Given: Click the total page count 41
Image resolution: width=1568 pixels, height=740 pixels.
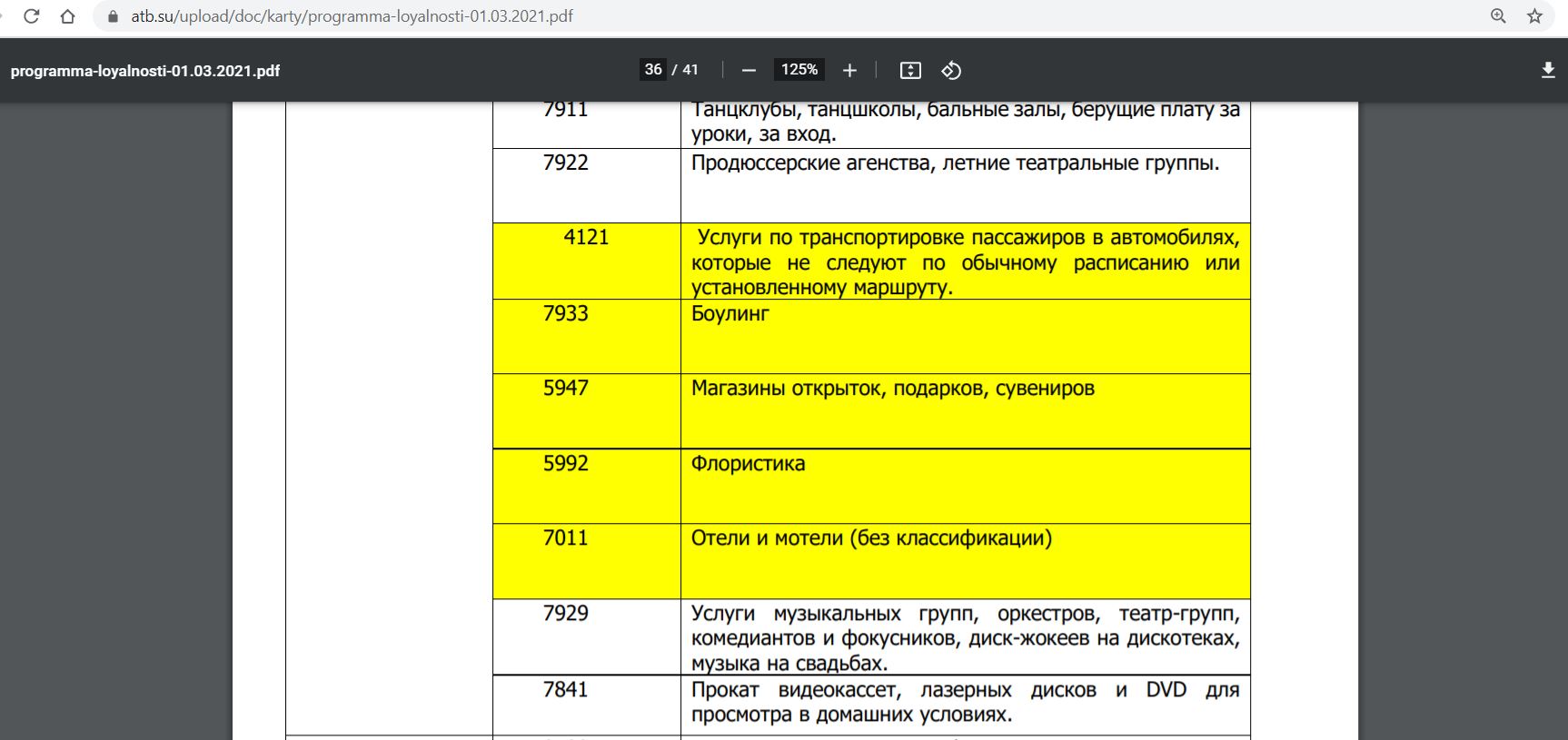Looking at the screenshot, I should tap(690, 70).
